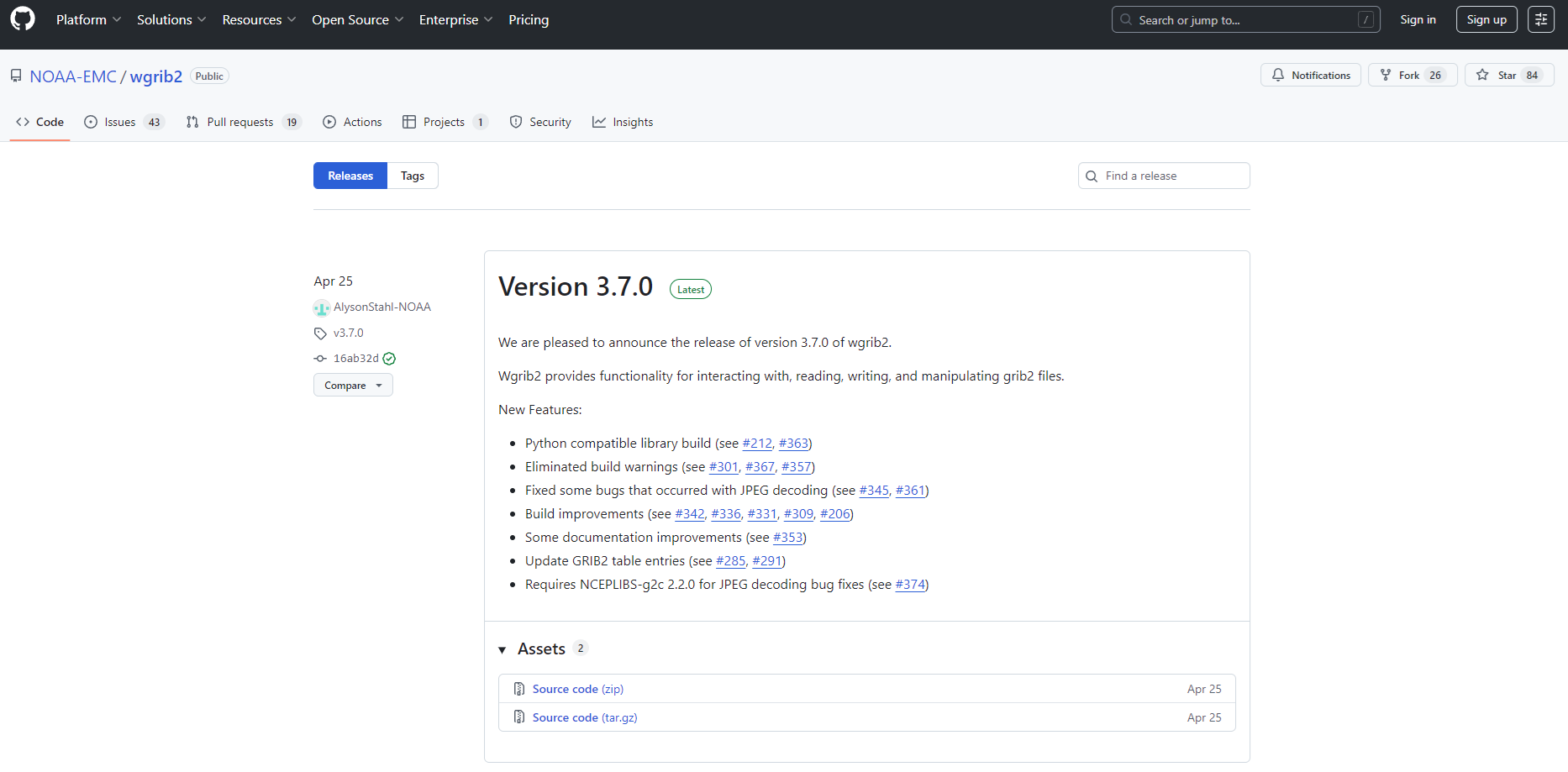Download Source code (tar.gz)

(x=585, y=717)
